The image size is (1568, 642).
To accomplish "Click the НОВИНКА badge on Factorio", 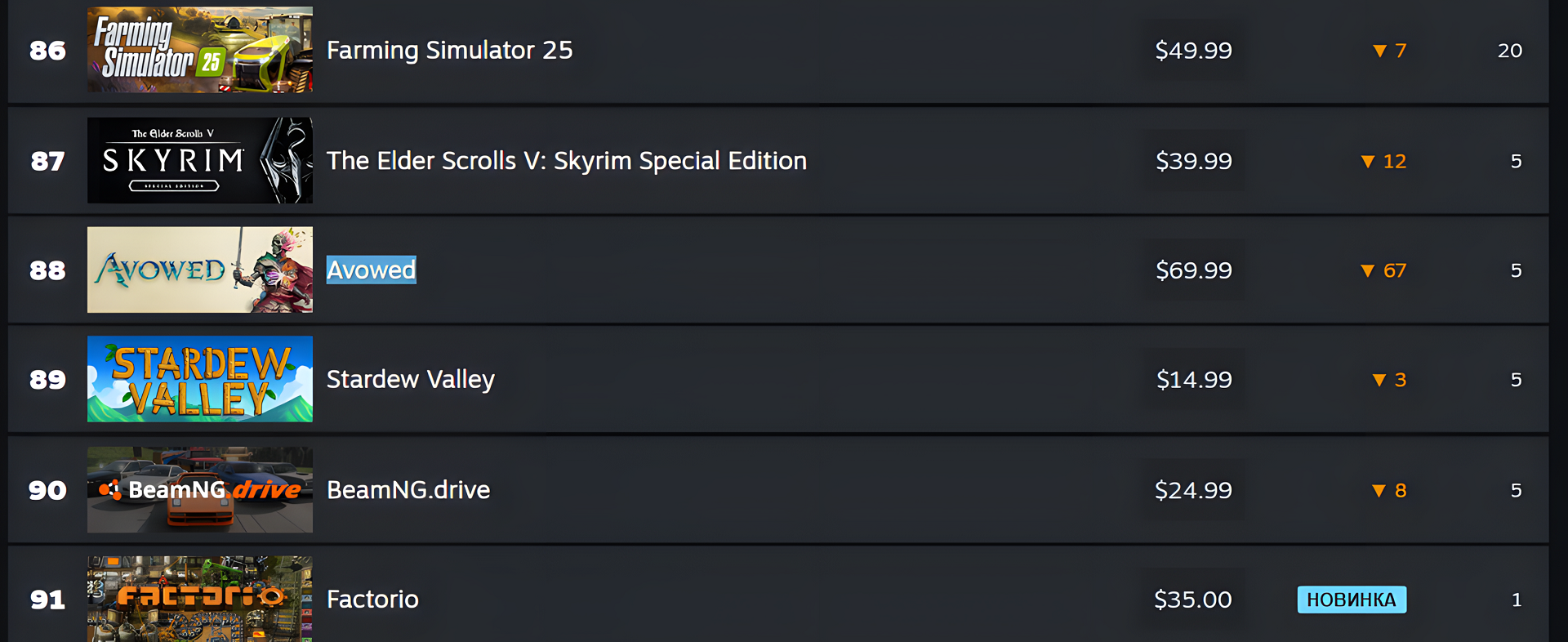I will [x=1352, y=600].
